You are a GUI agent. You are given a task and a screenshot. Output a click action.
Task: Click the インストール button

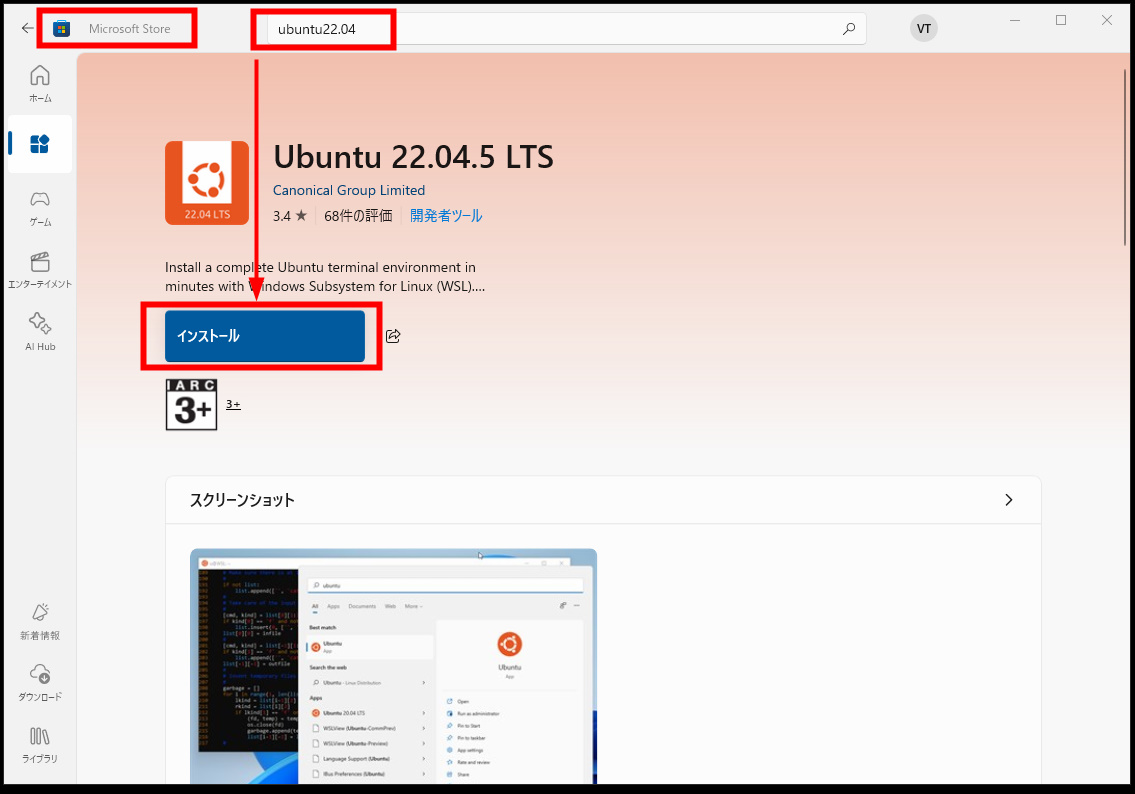(x=265, y=336)
